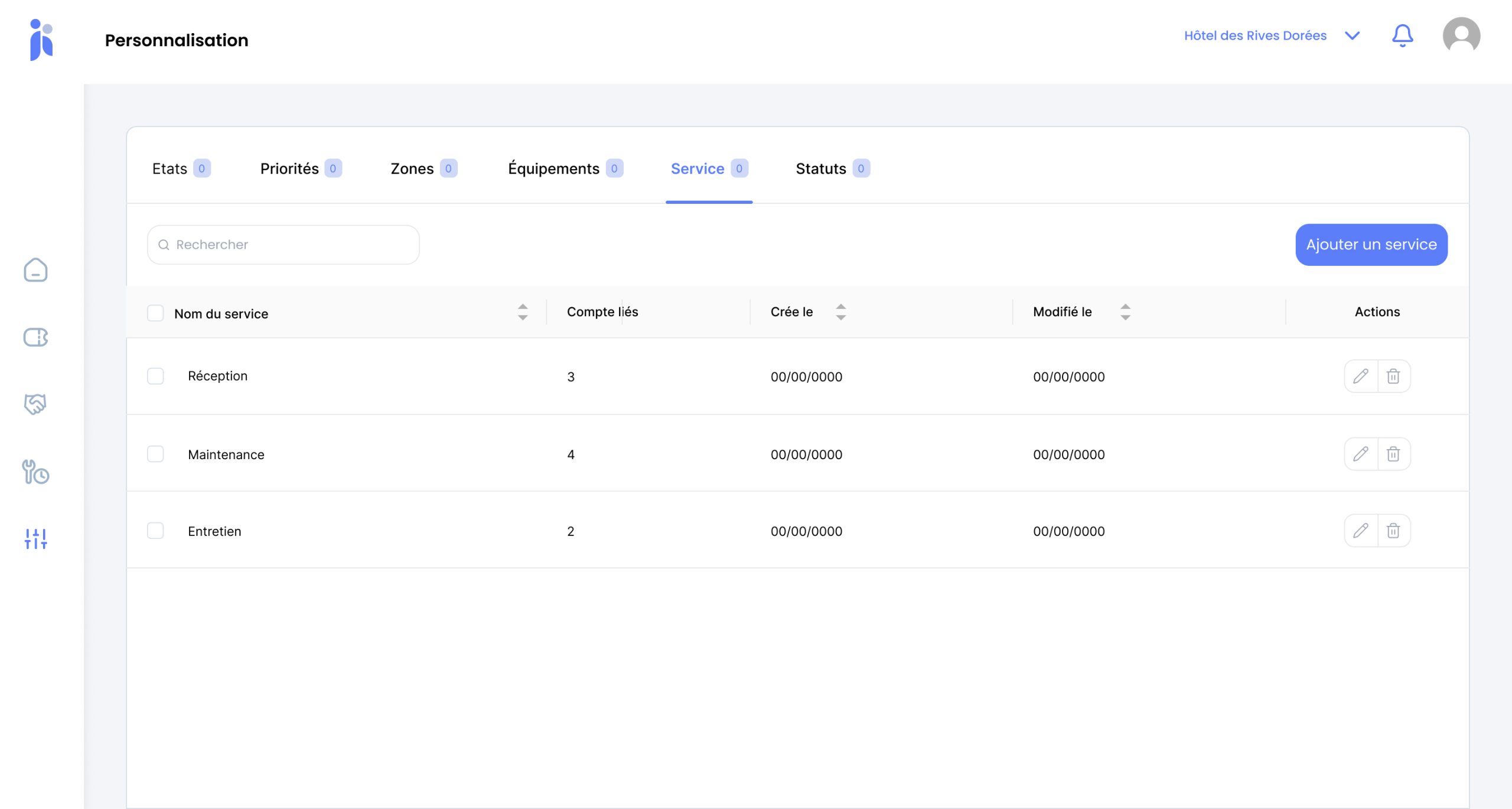The height and width of the screenshot is (809, 1512).
Task: Sort by Modifié le column arrows
Action: click(x=1125, y=312)
